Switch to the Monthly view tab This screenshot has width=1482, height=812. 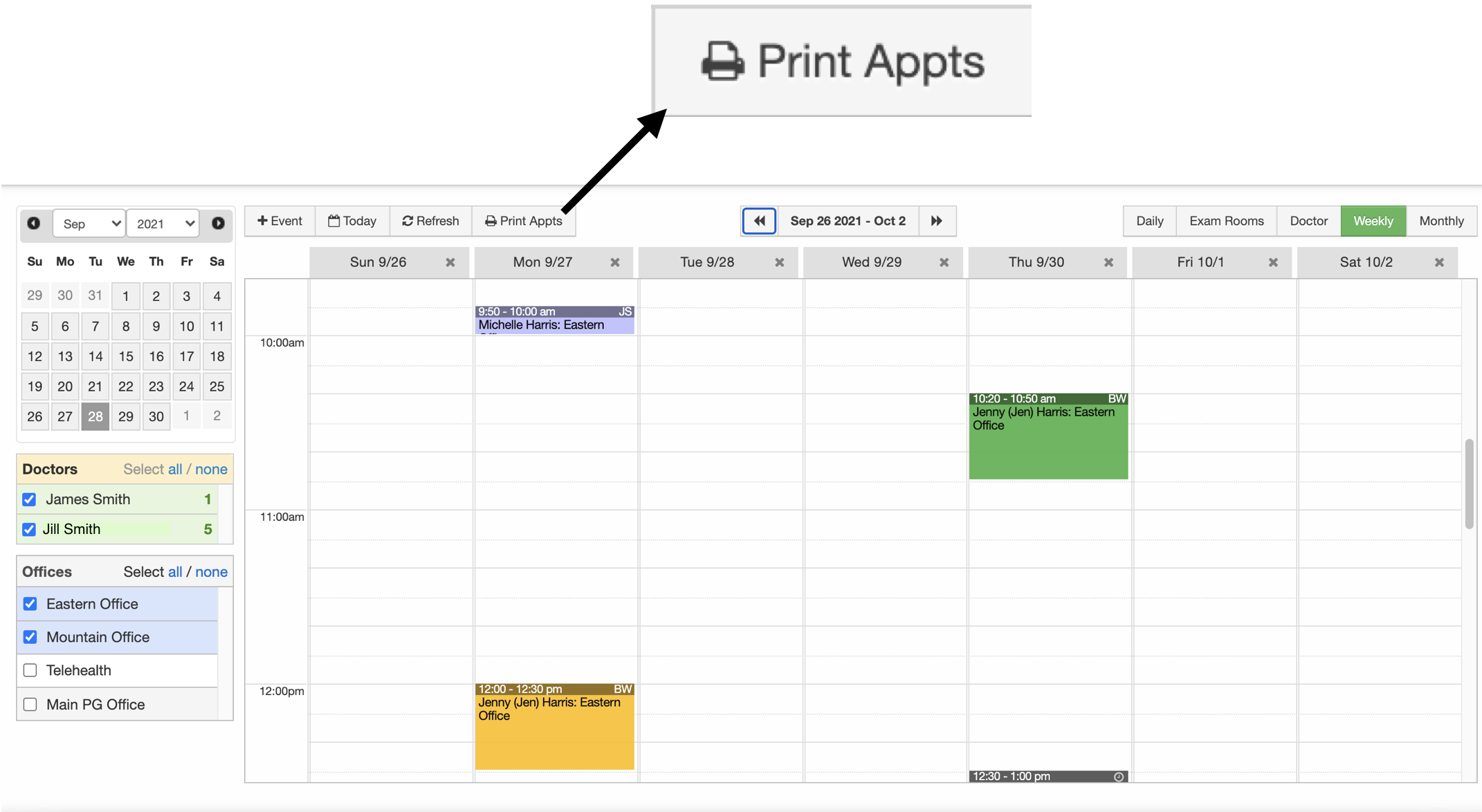click(1441, 220)
